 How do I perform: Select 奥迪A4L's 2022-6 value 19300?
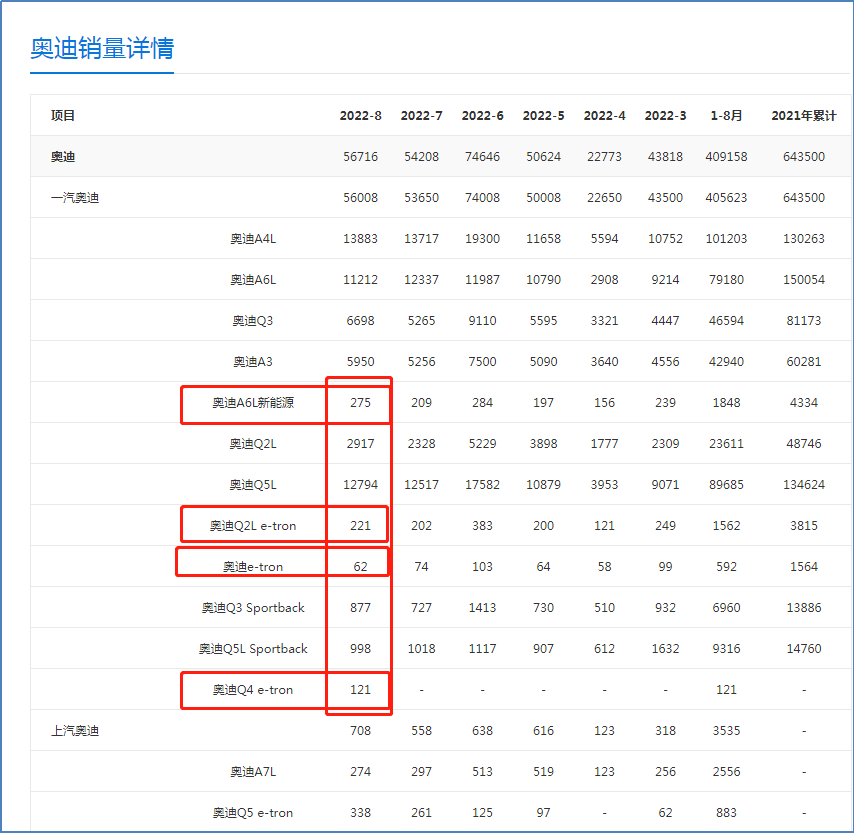coord(483,239)
